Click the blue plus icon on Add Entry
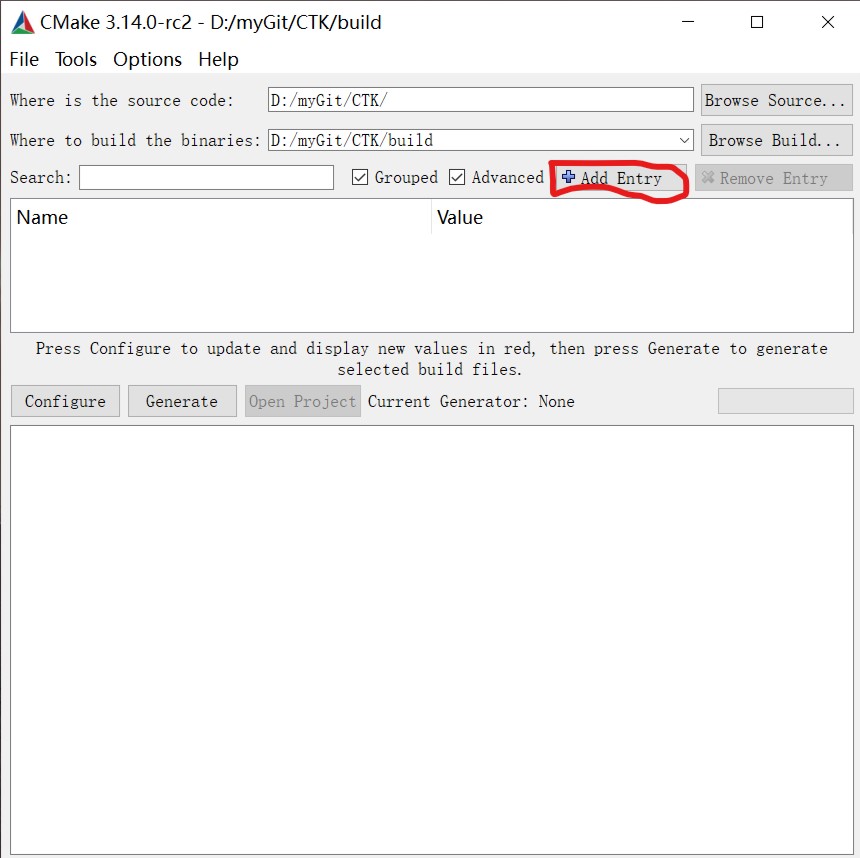The height and width of the screenshot is (858, 860). (568, 177)
